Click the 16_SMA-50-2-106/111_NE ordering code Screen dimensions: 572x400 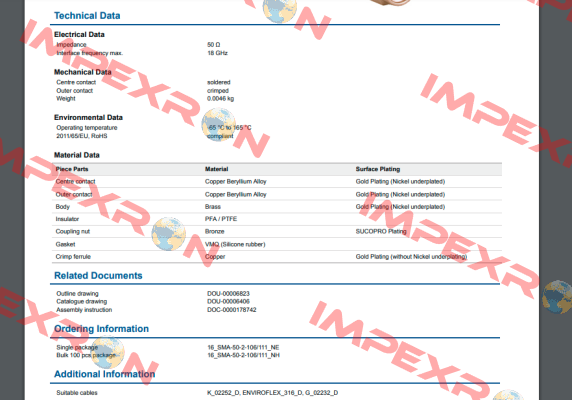243,347
